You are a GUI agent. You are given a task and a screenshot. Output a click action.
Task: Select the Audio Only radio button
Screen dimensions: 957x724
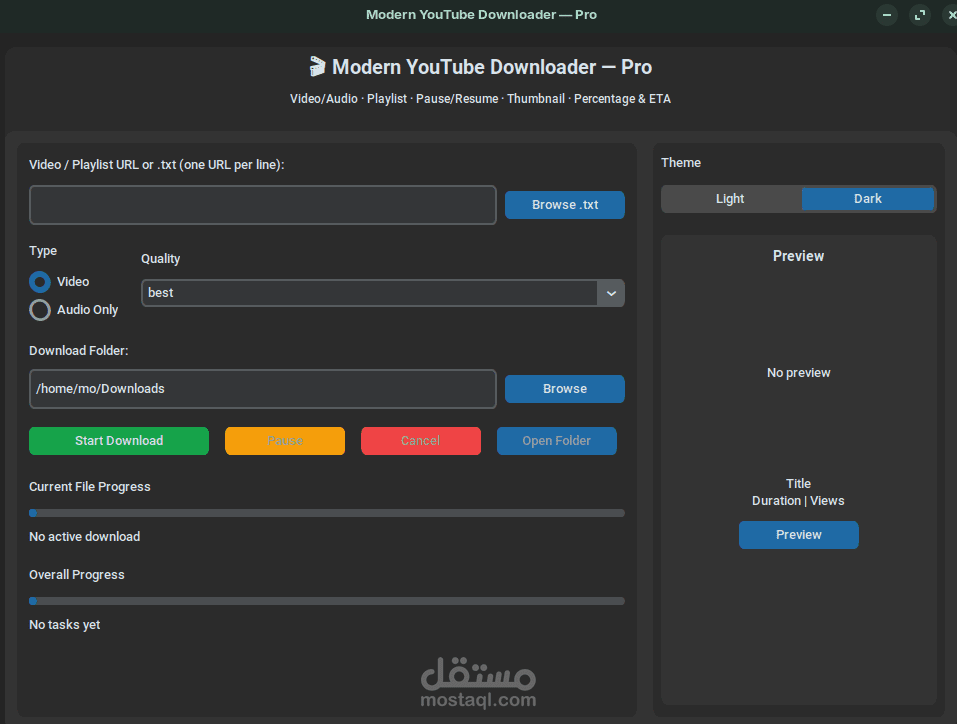40,310
